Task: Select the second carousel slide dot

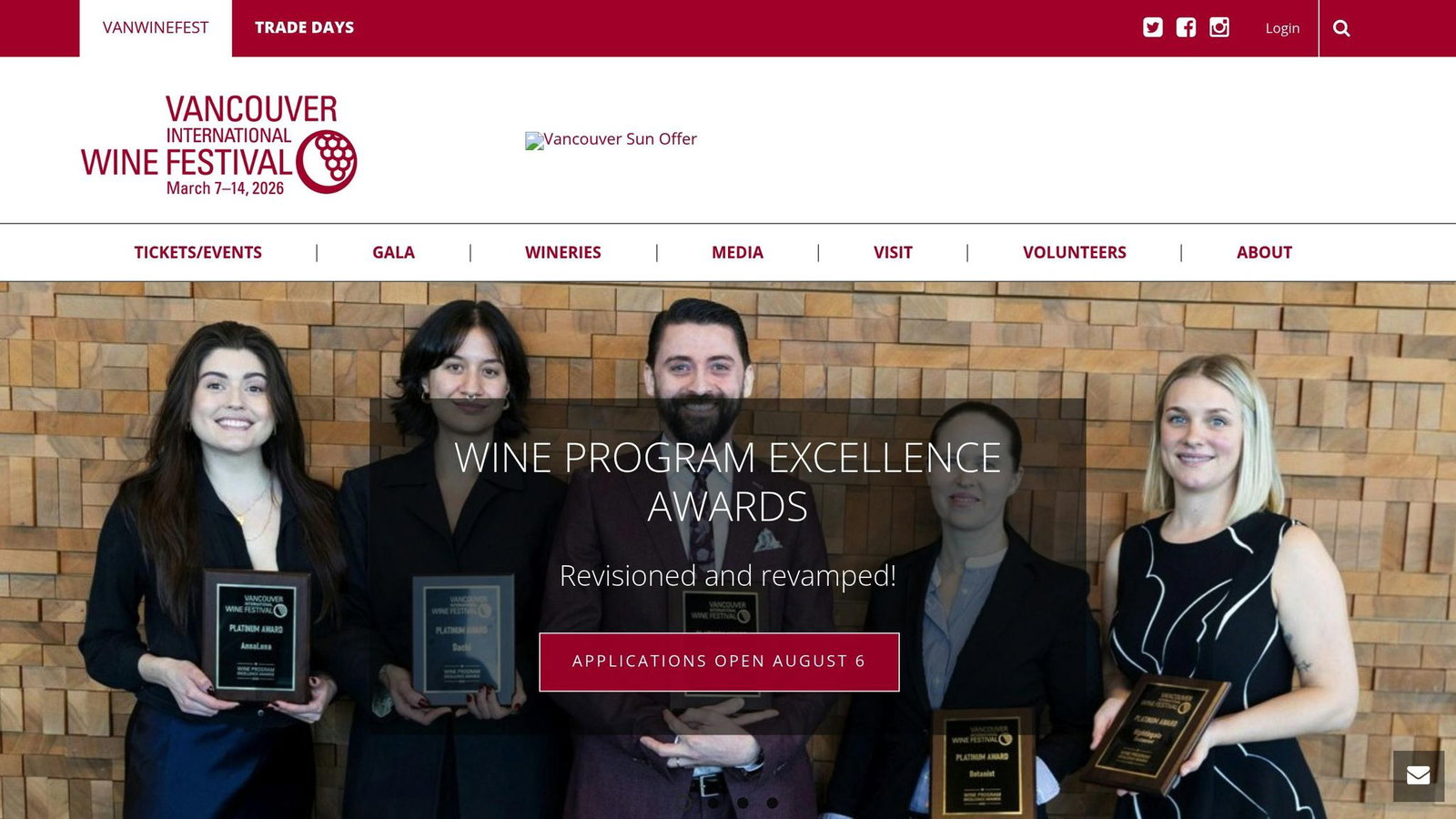Action: (713, 803)
